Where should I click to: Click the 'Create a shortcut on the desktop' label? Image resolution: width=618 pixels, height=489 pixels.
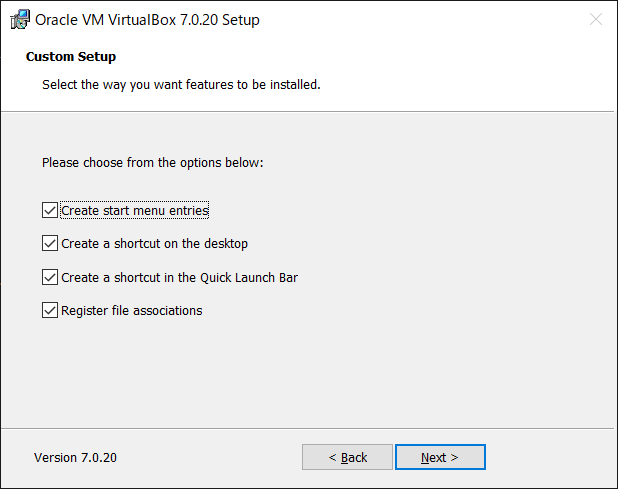(154, 244)
